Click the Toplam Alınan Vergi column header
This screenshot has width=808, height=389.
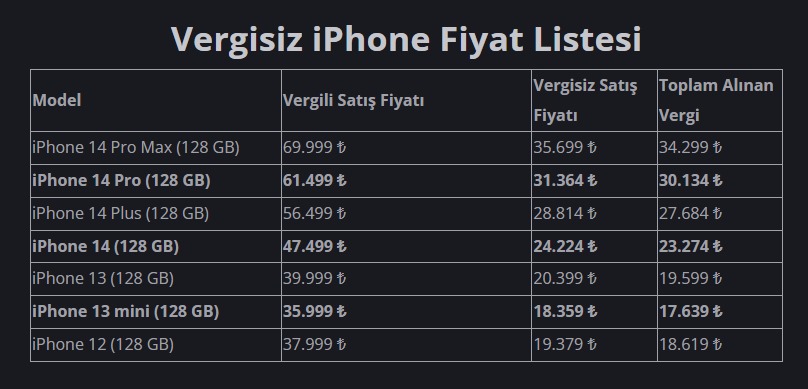tap(719, 100)
